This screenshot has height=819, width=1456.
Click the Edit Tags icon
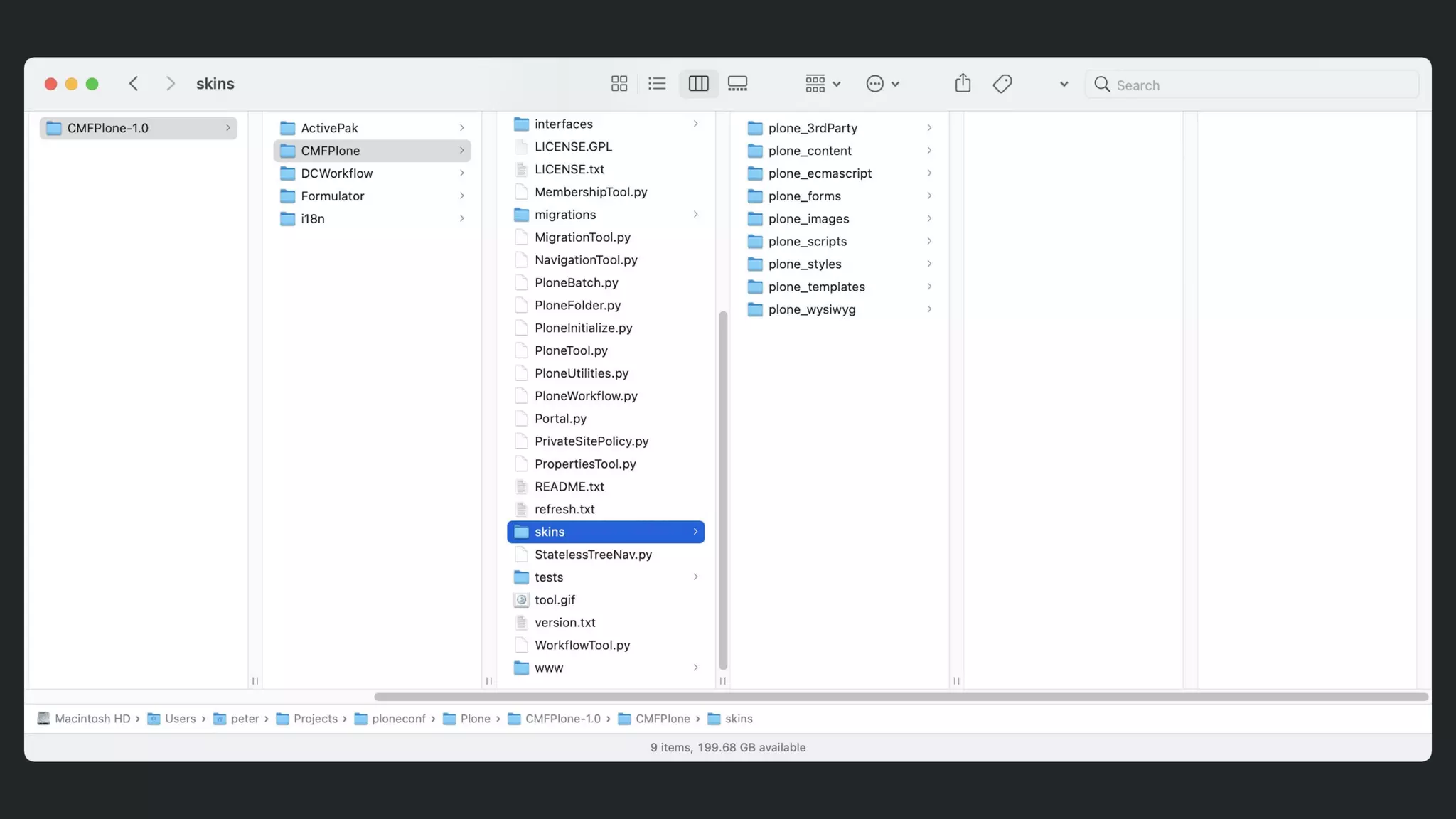[x=1002, y=84]
